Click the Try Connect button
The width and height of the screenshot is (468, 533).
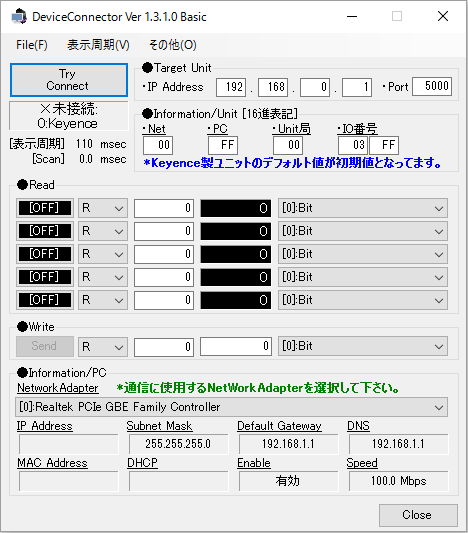pyautogui.click(x=69, y=80)
